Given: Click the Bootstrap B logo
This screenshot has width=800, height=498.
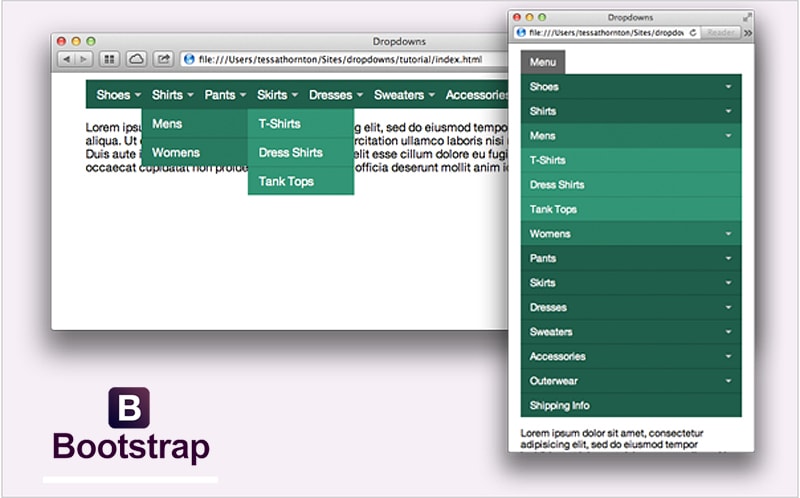Looking at the screenshot, I should point(129,408).
